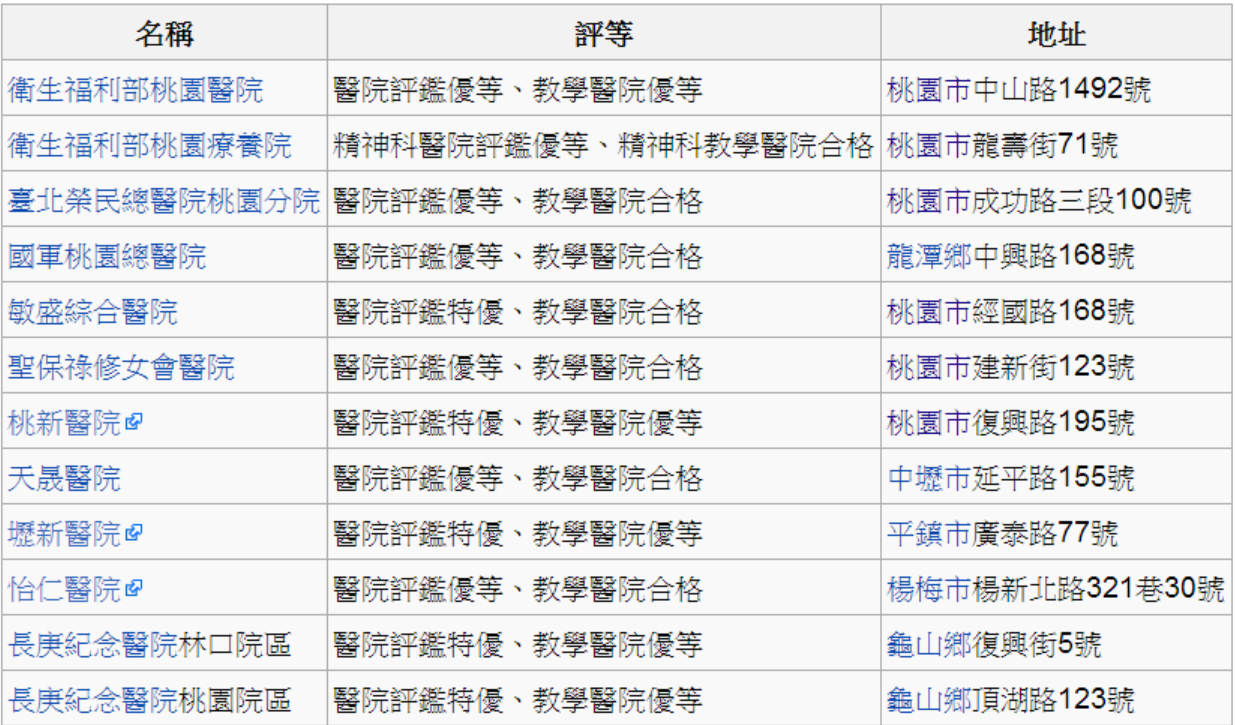This screenshot has width=1235, height=725.
Task: Click the 楊新北路321巷30號 address text
Action: (x=1098, y=590)
